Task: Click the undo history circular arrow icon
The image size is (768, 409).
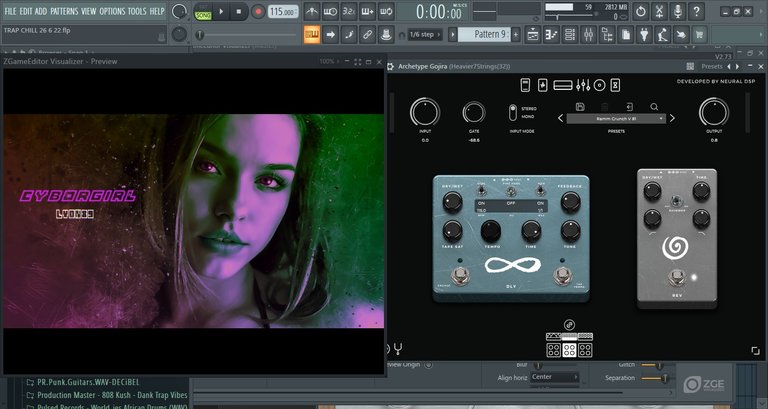Action: tap(640, 11)
